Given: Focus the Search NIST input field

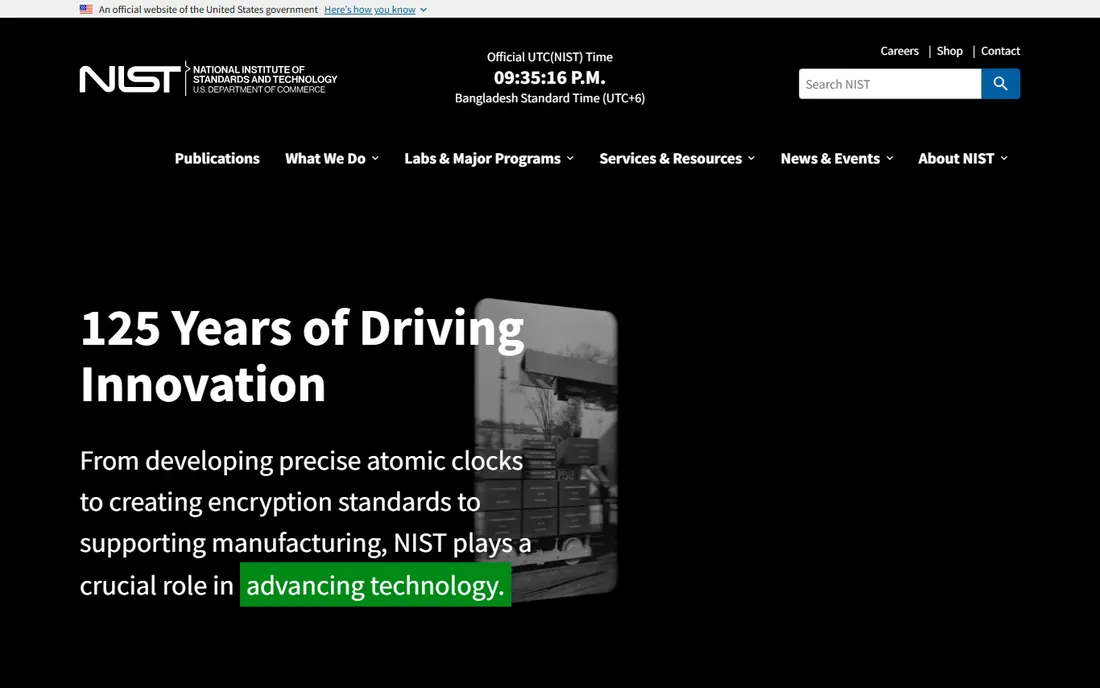Looking at the screenshot, I should pyautogui.click(x=890, y=83).
